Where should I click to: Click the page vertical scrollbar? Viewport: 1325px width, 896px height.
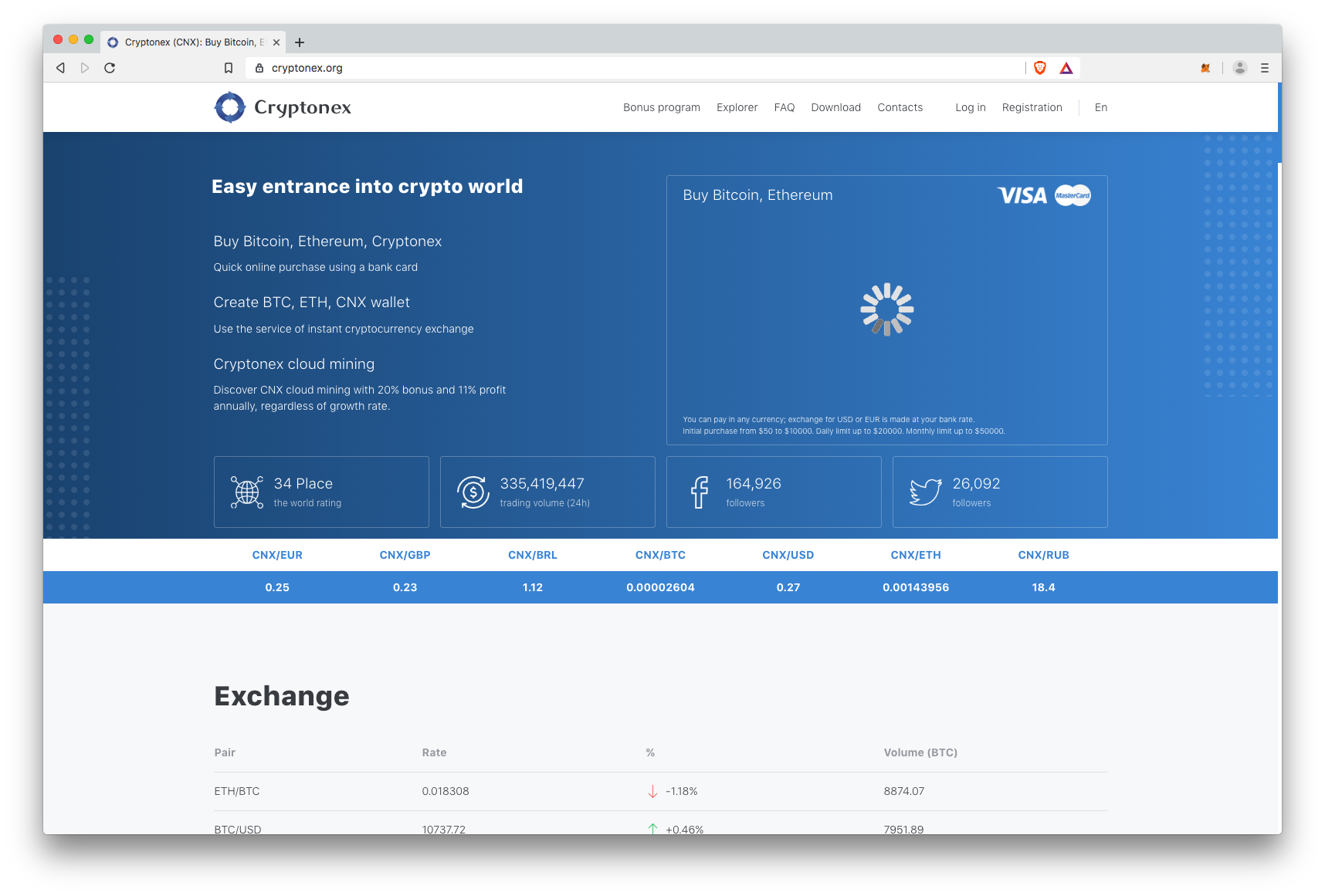coord(1279,123)
